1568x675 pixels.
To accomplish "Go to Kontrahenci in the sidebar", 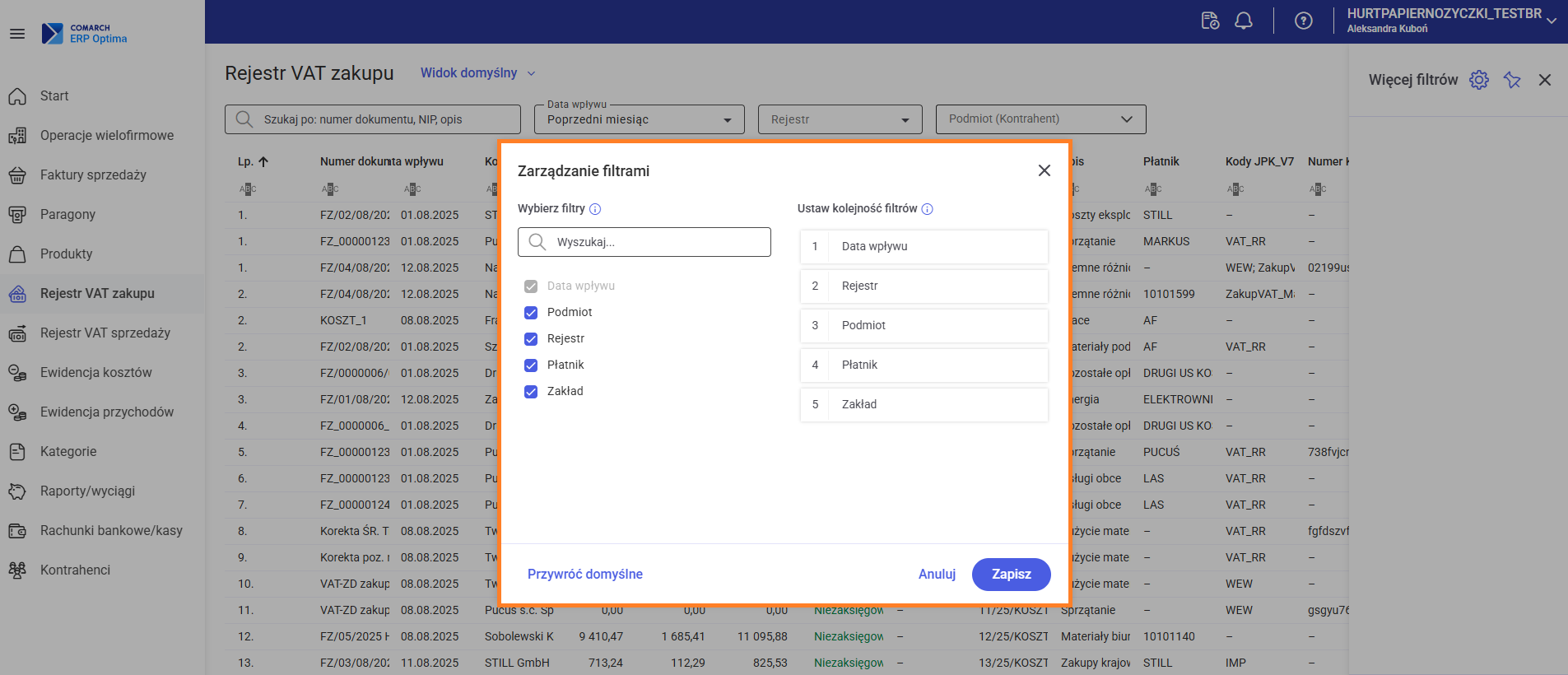I will pyautogui.click(x=75, y=570).
